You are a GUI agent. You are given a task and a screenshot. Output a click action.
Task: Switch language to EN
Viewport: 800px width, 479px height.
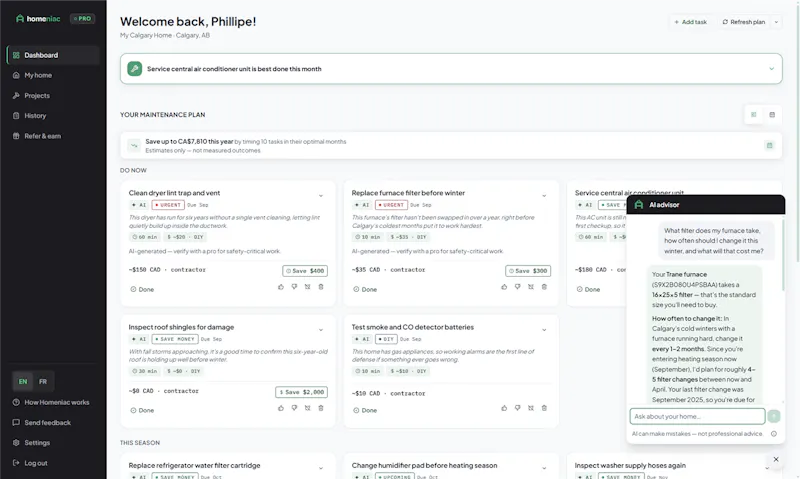tap(23, 382)
